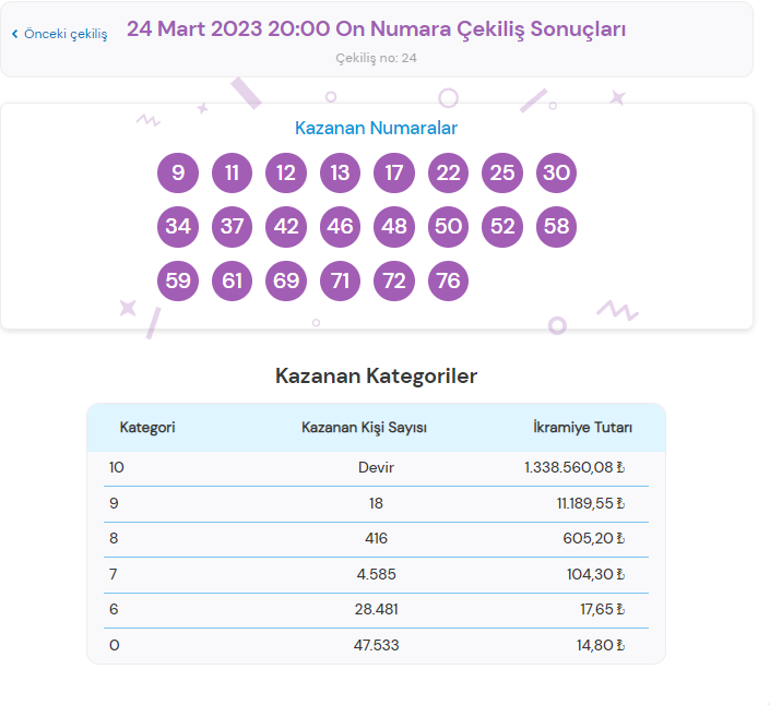Viewport: 770px width, 705px height.
Task: Click winning number ball 11
Action: (x=232, y=173)
